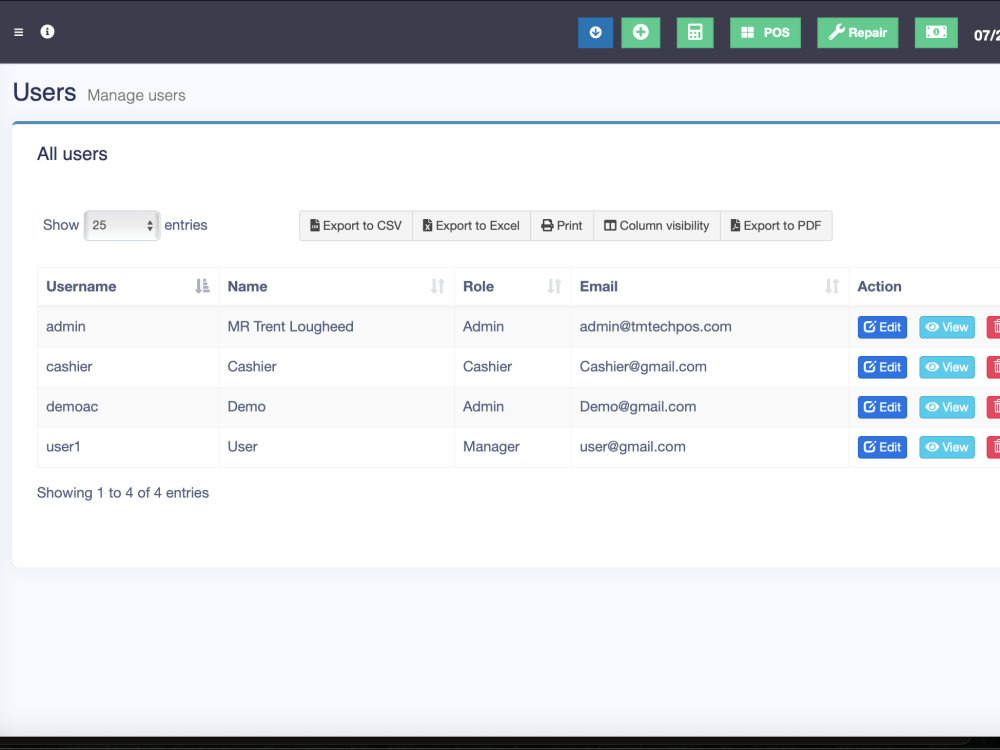Delete the admin user
Screen dimensions: 1000x750
point(994,327)
